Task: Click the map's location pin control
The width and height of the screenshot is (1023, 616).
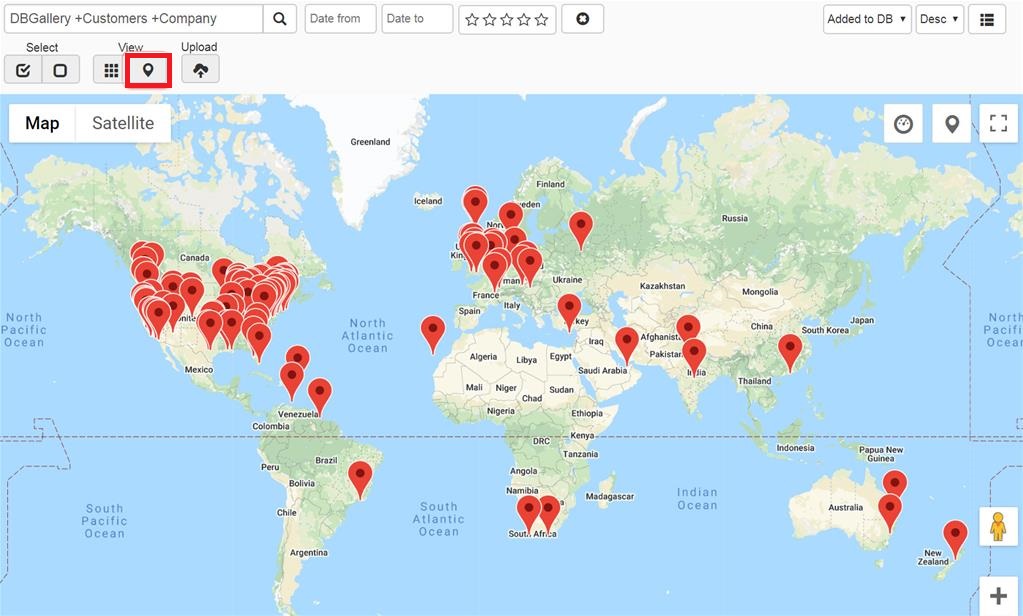Action: coord(952,123)
